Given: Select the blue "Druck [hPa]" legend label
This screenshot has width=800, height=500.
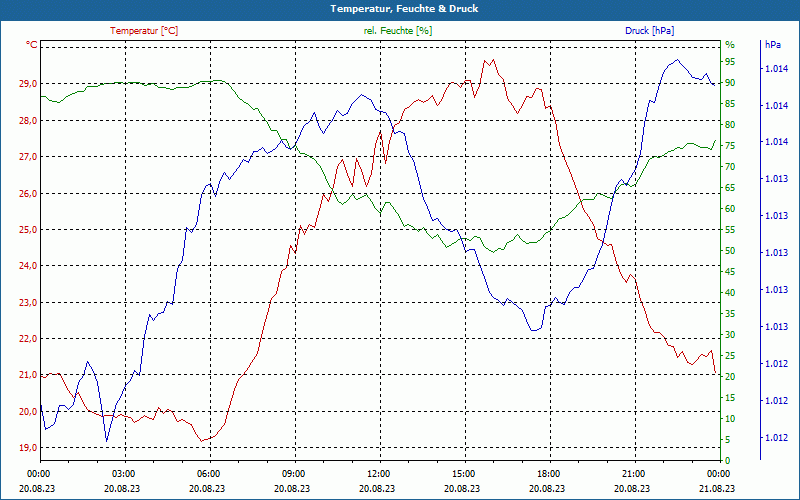Looking at the screenshot, I should [649, 31].
